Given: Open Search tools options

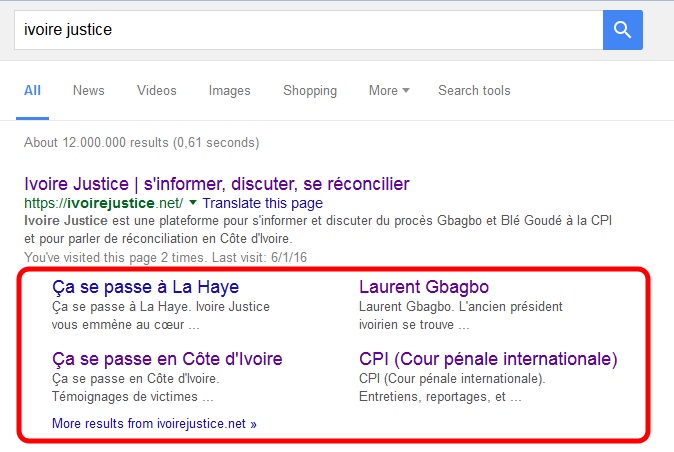Looking at the screenshot, I should coord(474,91).
